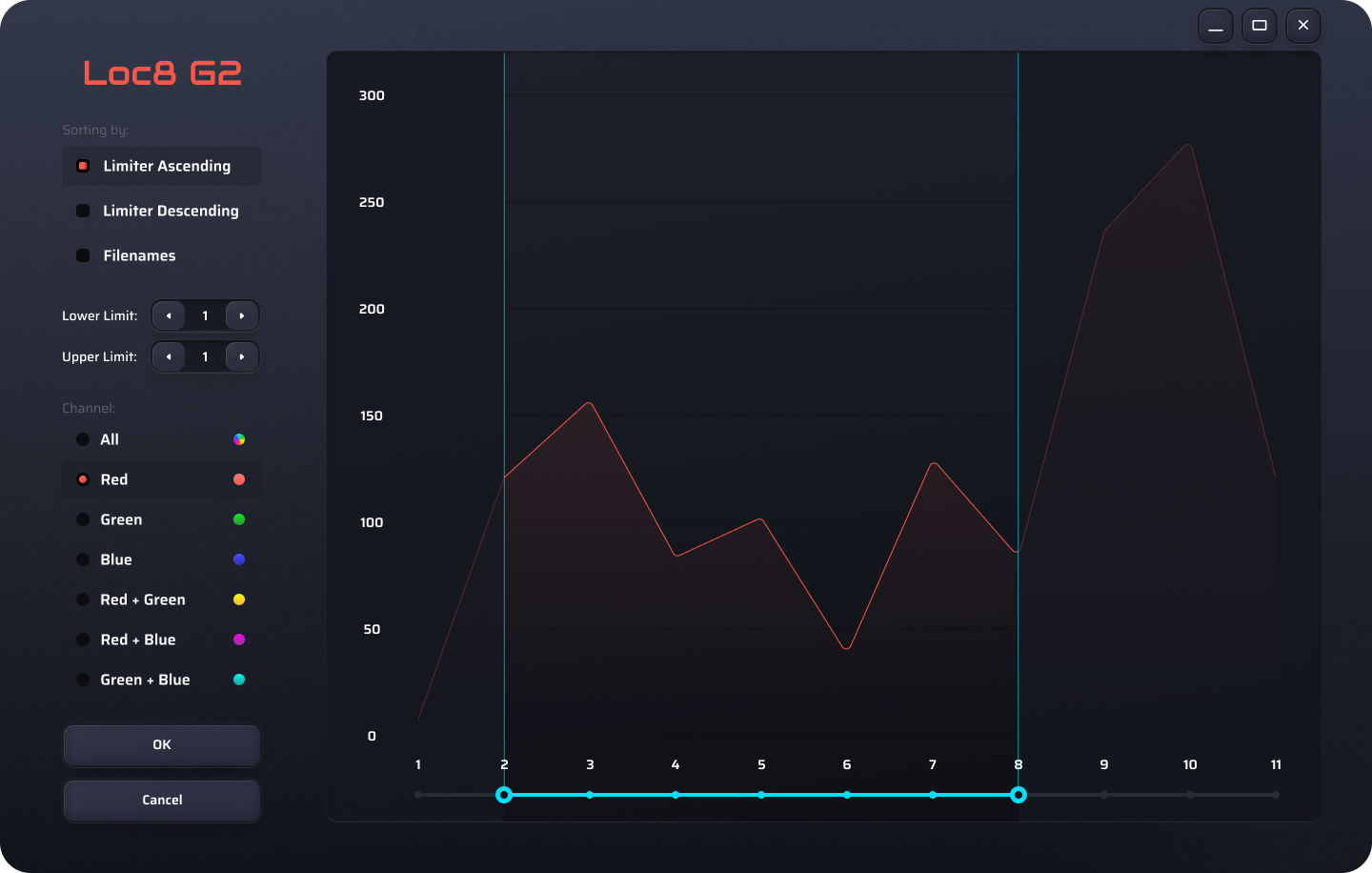Choose the Green channel radio button
The image size is (1372, 873).
[x=83, y=519]
